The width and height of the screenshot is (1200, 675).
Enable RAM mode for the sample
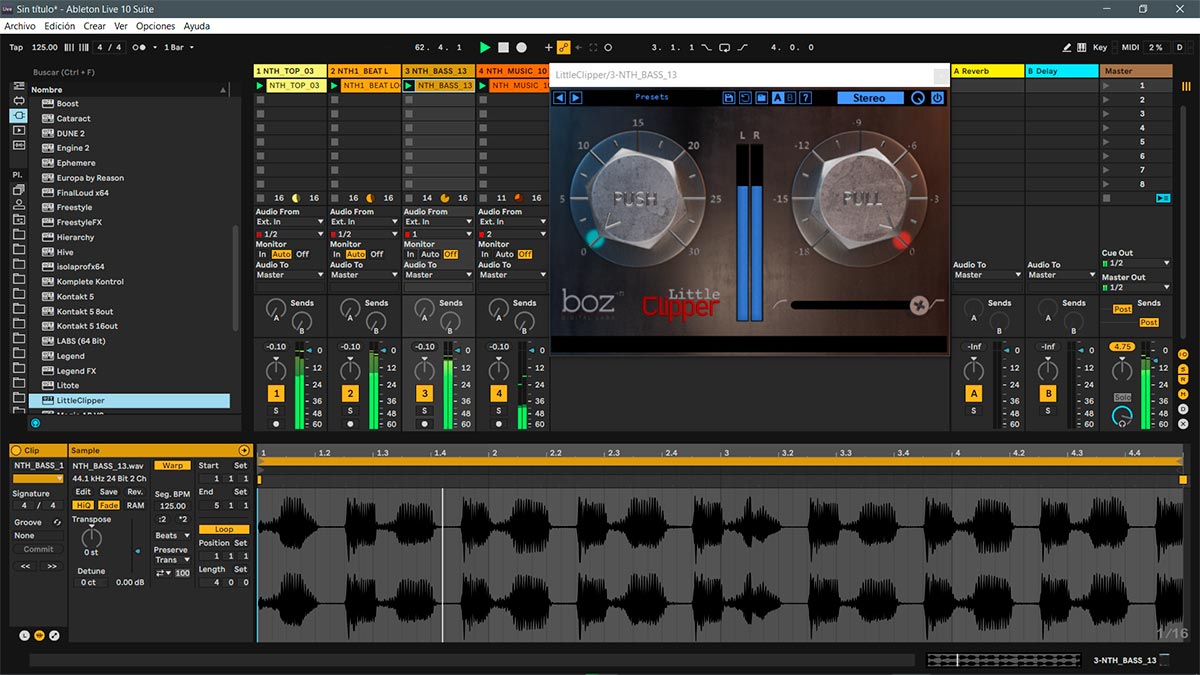tap(135, 505)
